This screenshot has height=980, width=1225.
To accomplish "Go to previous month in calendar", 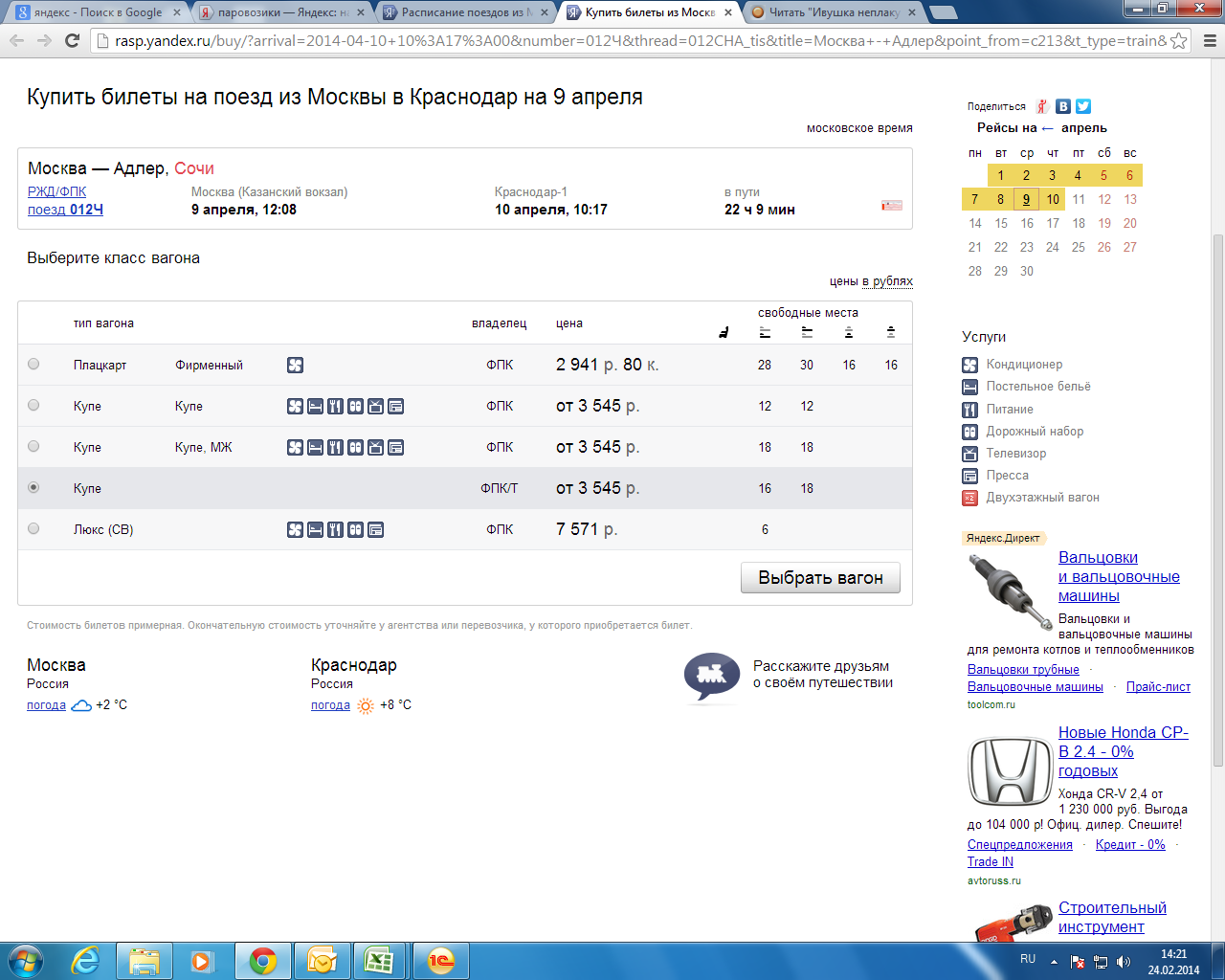I will coord(1047,128).
